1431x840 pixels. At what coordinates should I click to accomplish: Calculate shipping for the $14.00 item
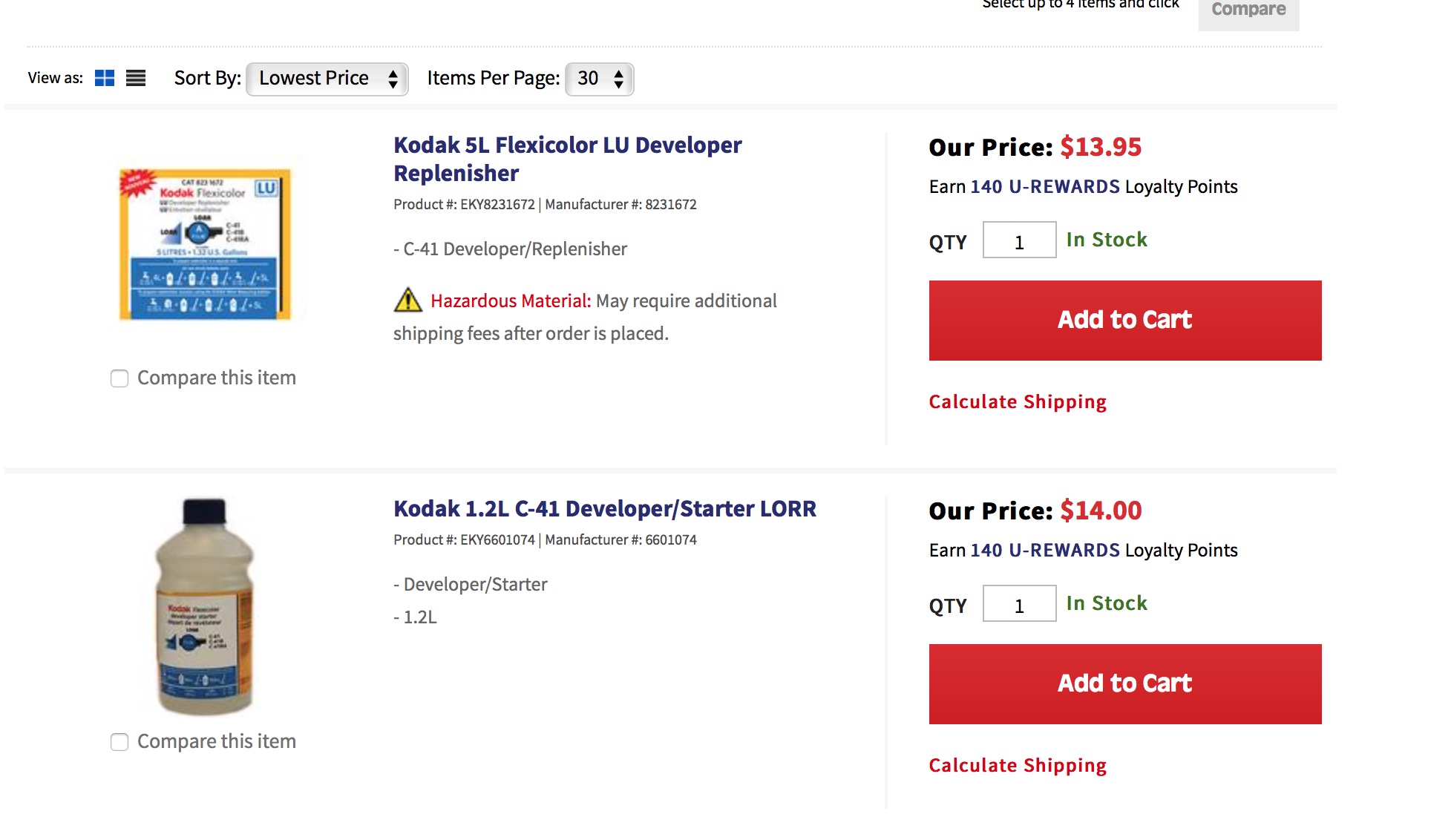click(x=1018, y=766)
